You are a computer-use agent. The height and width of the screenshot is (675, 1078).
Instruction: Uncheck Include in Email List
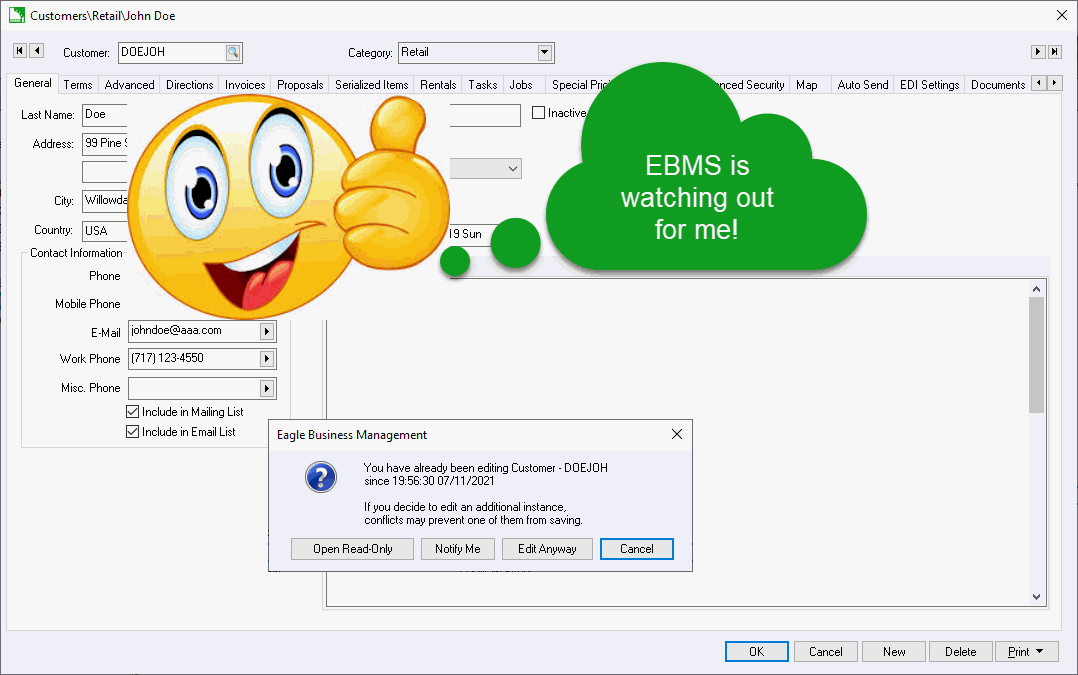pos(133,432)
